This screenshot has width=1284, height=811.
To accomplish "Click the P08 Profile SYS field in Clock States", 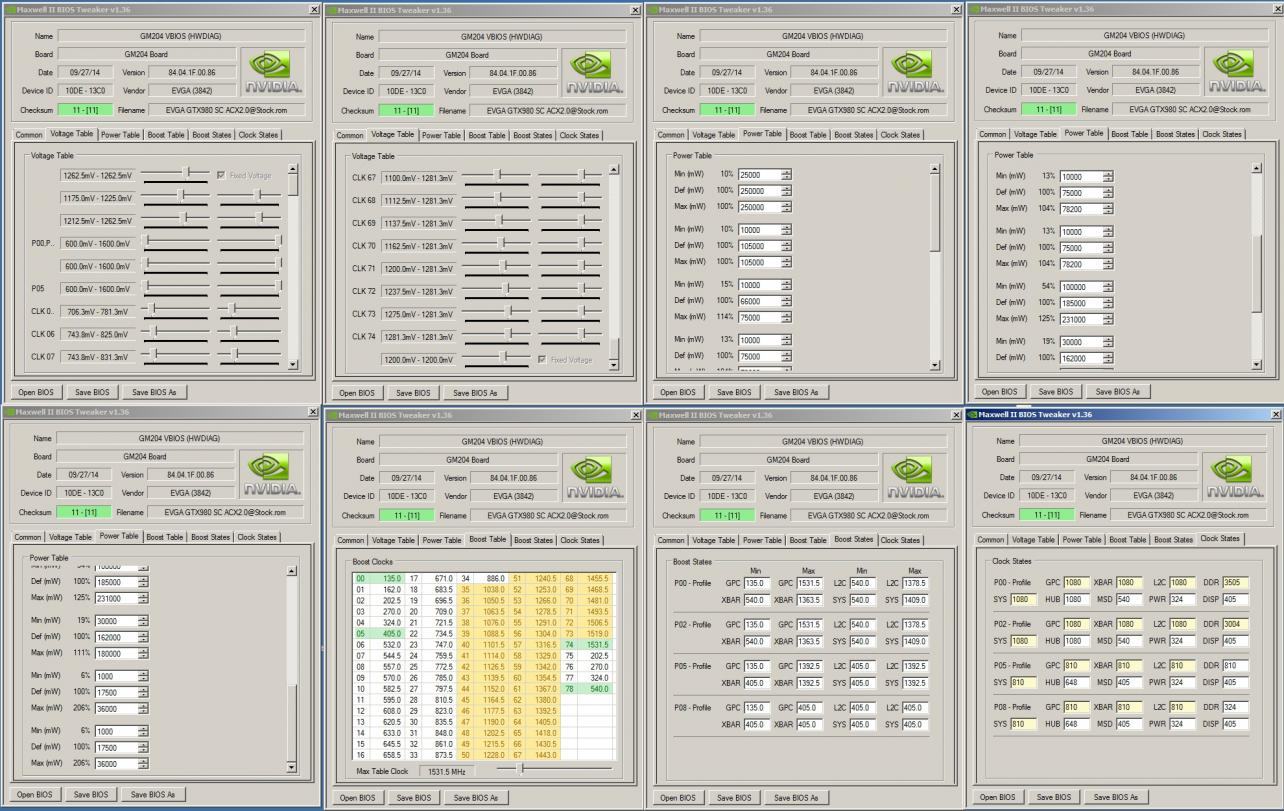I will pos(1022,724).
